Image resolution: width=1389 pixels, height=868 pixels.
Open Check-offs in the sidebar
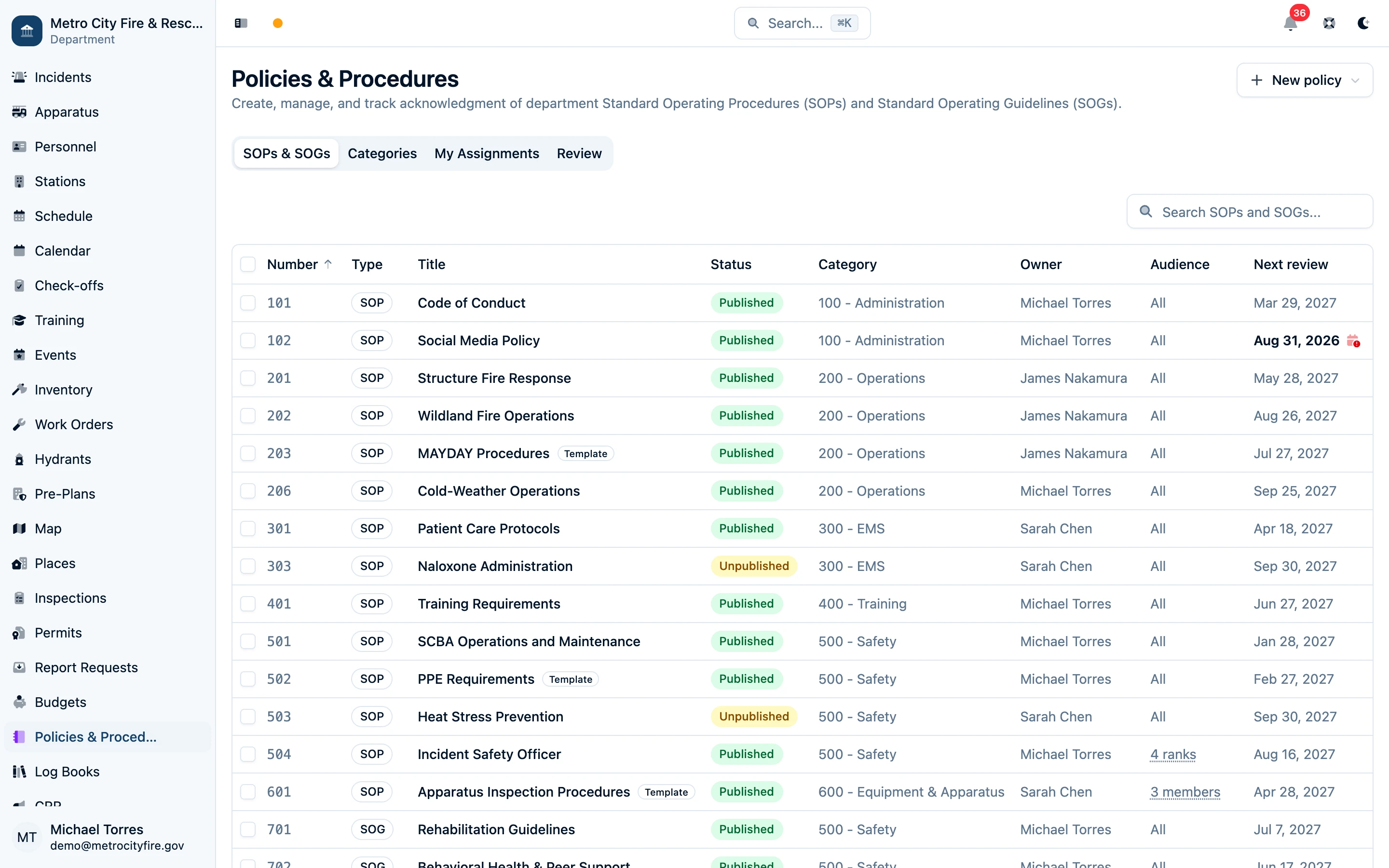point(108,285)
